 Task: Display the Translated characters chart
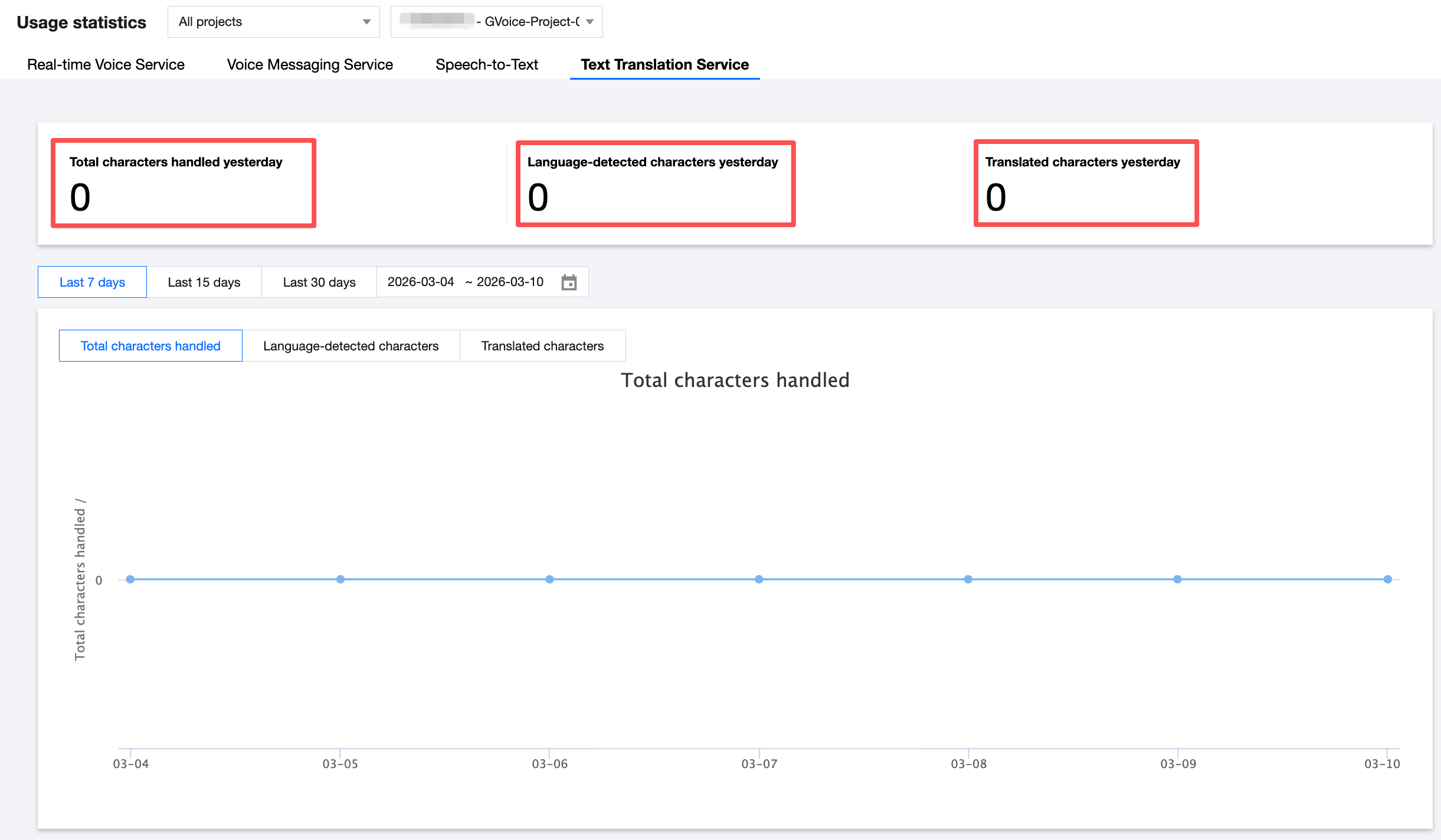tap(542, 346)
